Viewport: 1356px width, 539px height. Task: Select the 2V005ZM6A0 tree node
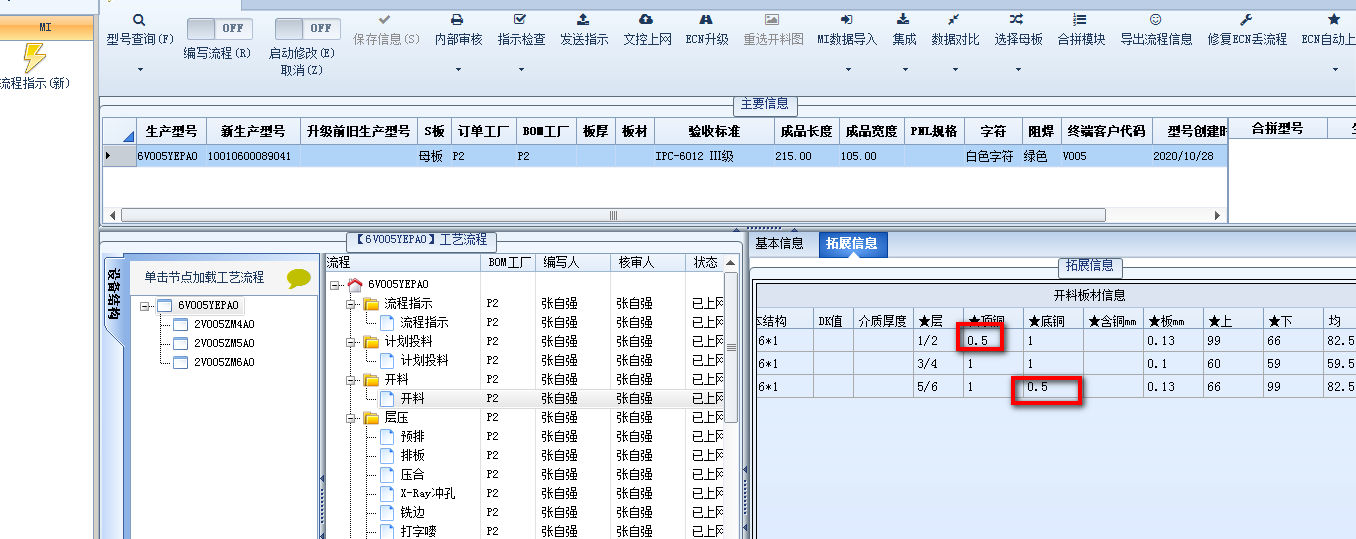224,362
